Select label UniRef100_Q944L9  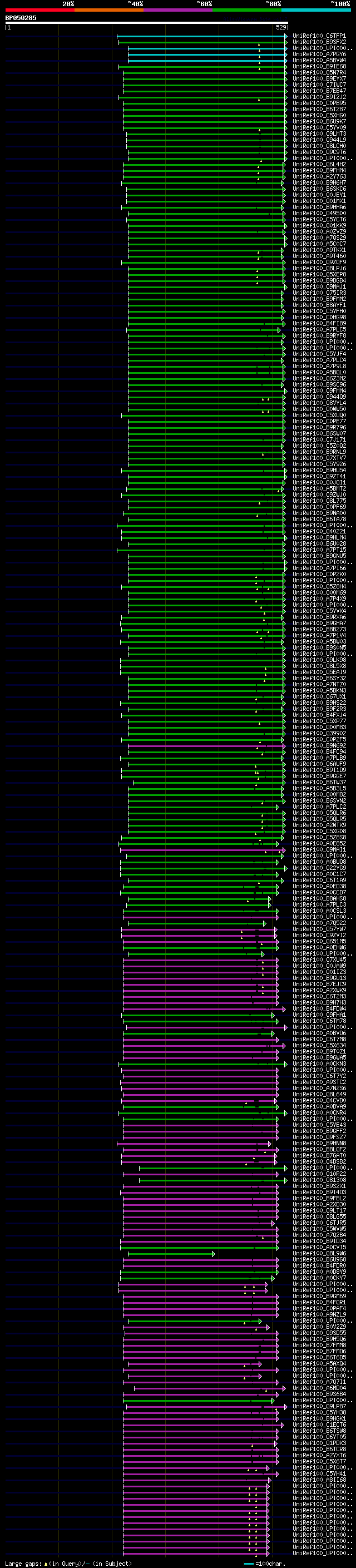319,140
